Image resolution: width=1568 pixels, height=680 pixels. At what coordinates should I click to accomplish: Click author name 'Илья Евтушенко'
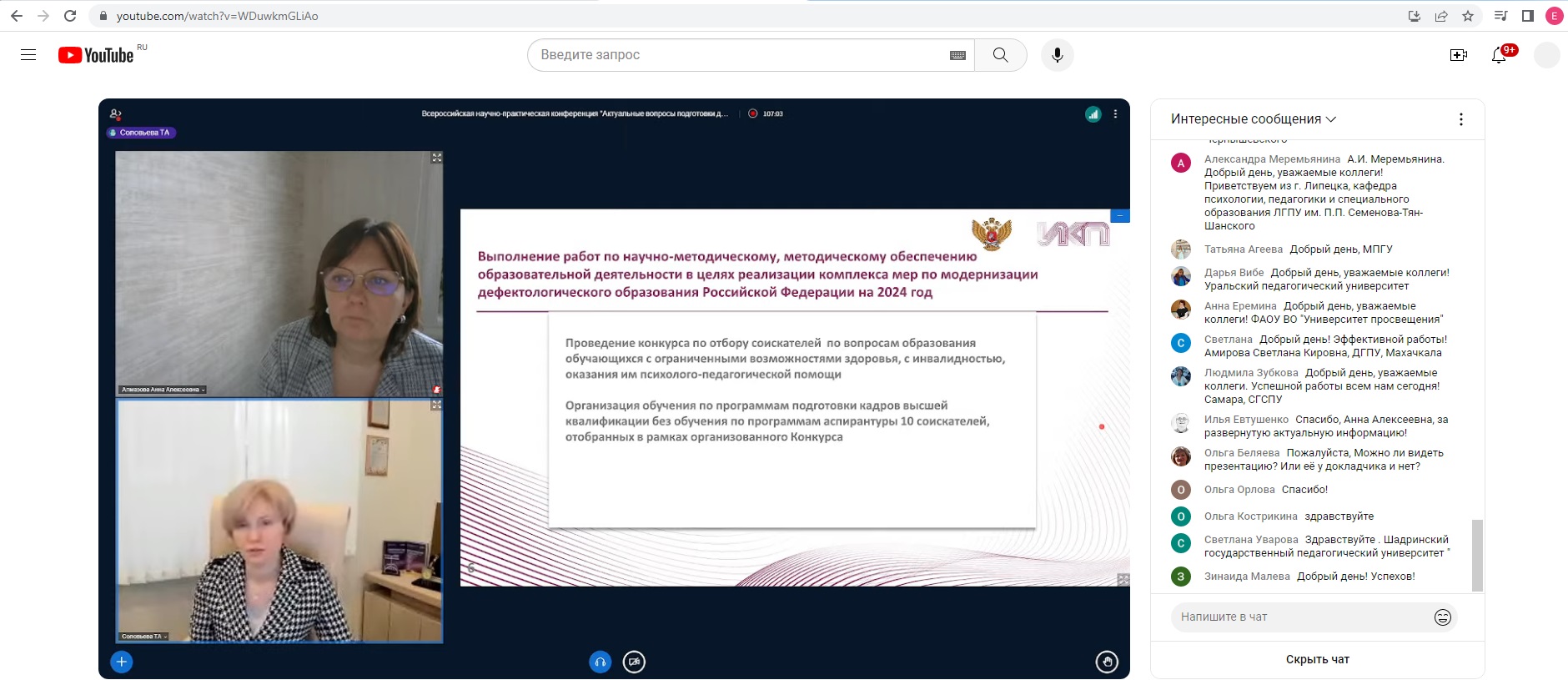1246,420
